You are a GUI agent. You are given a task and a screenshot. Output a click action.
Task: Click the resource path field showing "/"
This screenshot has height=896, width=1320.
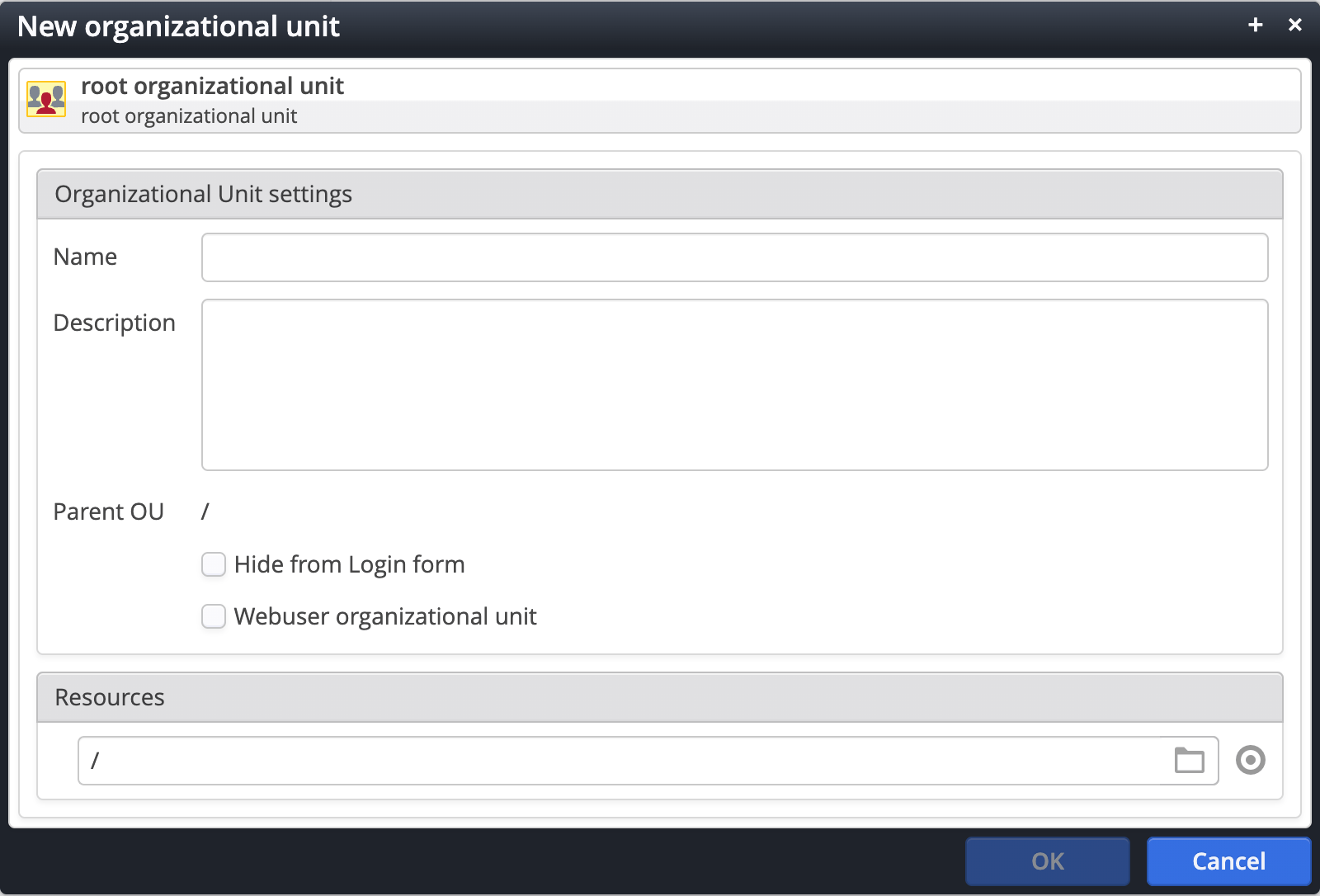coord(577,760)
